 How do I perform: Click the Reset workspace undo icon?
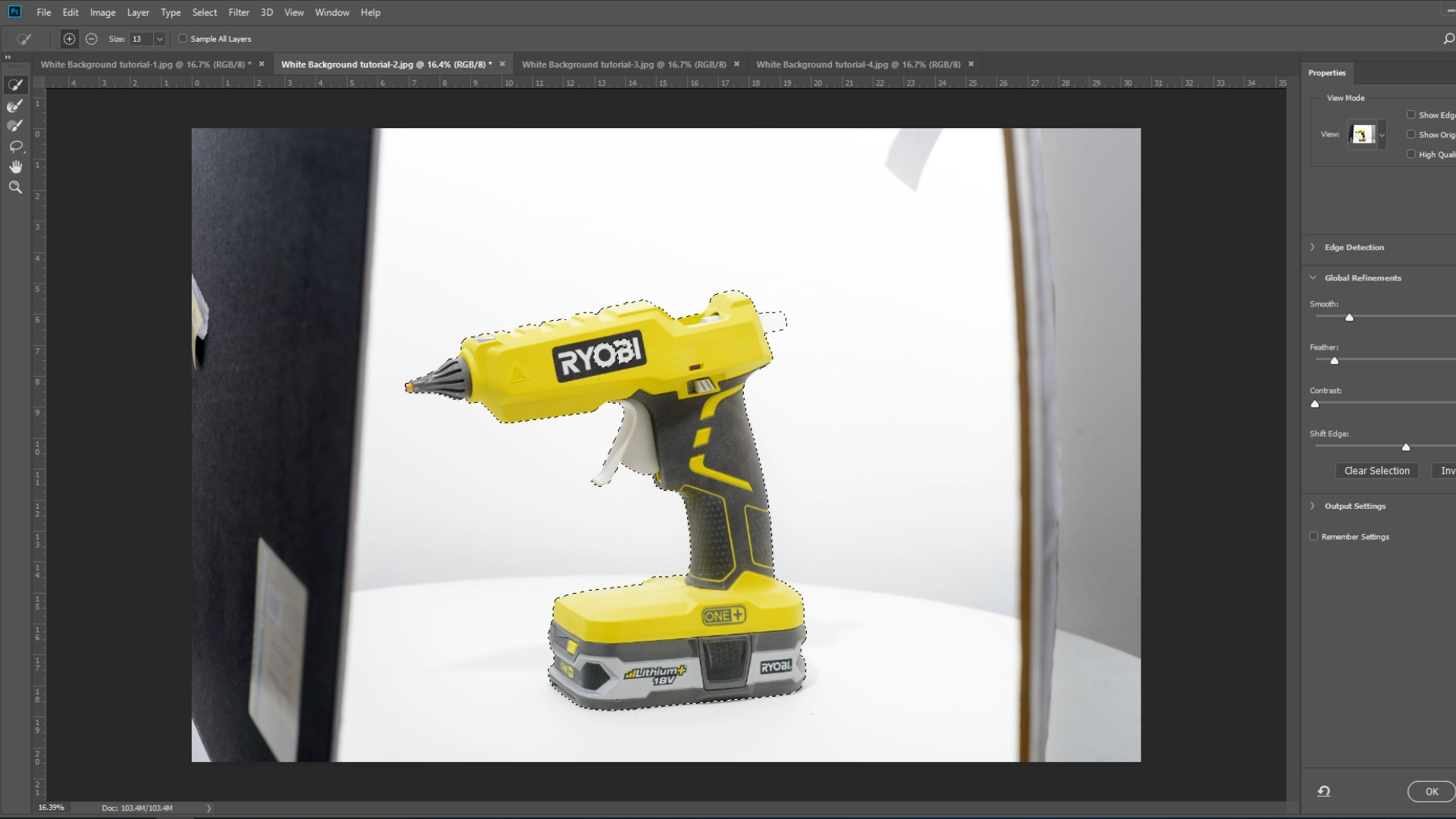1324,791
